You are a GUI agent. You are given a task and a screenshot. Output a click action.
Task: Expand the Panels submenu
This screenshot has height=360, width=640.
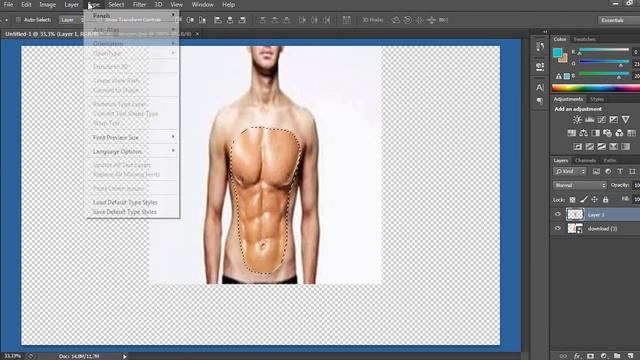(132, 16)
